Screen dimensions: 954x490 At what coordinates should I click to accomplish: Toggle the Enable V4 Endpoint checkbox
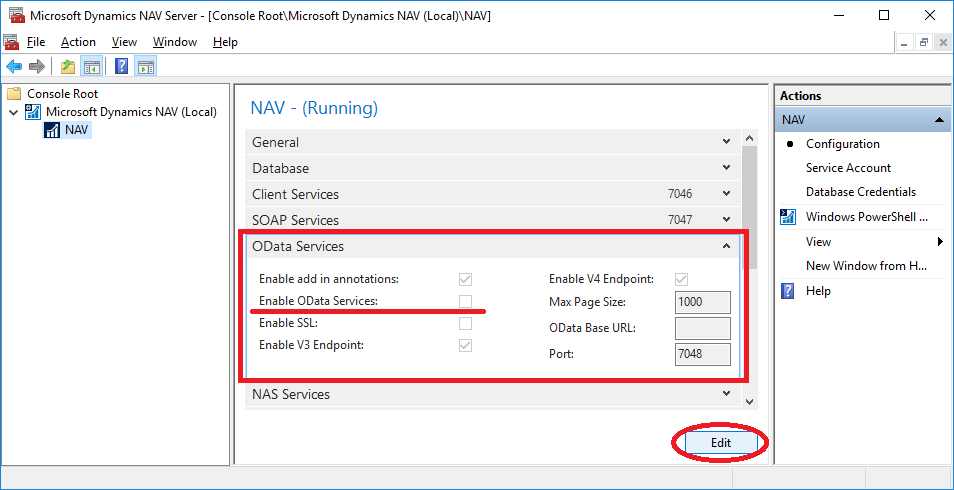click(681, 279)
